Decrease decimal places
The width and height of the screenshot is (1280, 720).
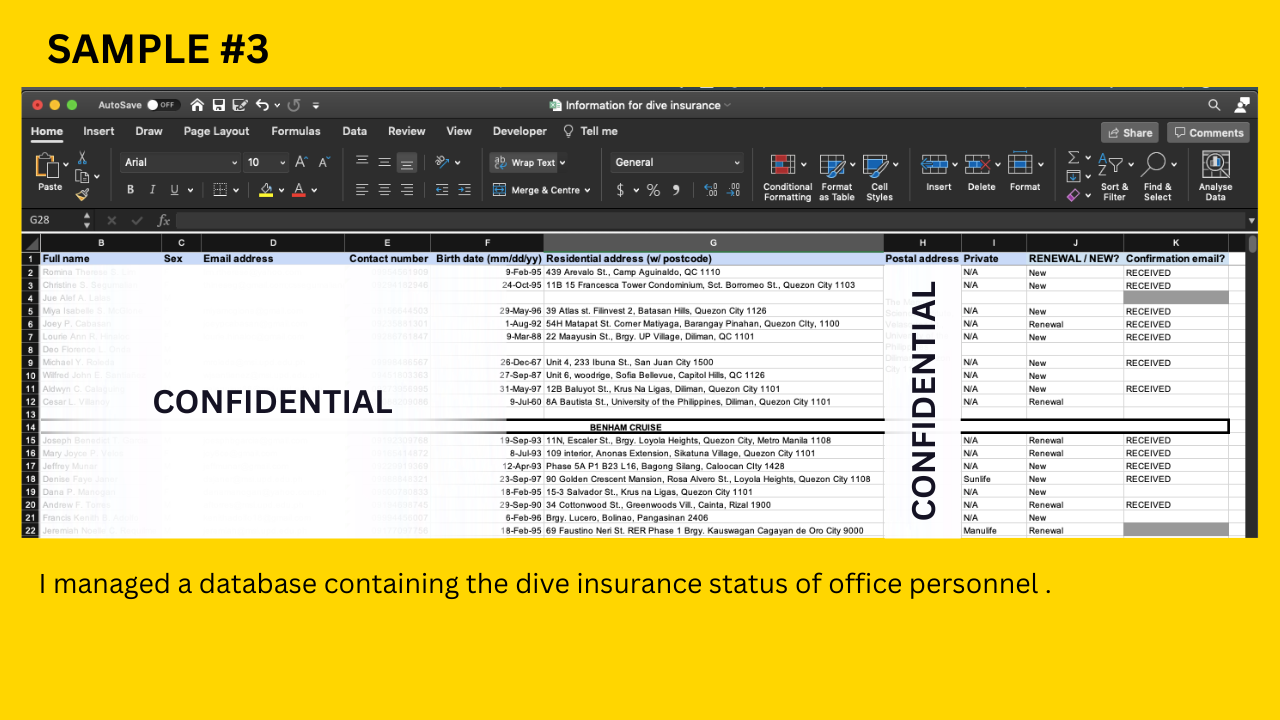[734, 190]
